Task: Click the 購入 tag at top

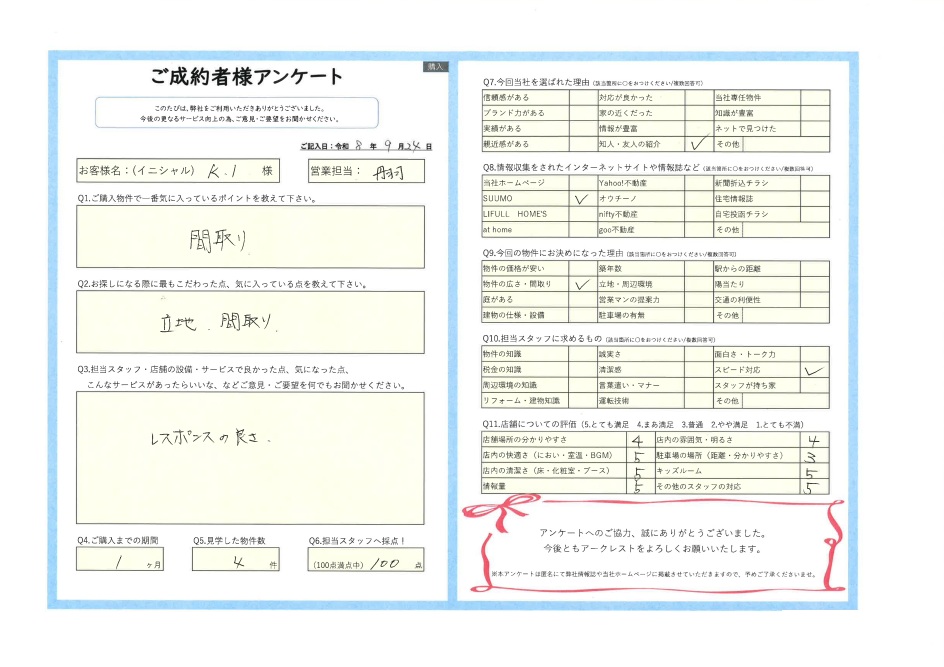Action: tap(435, 67)
